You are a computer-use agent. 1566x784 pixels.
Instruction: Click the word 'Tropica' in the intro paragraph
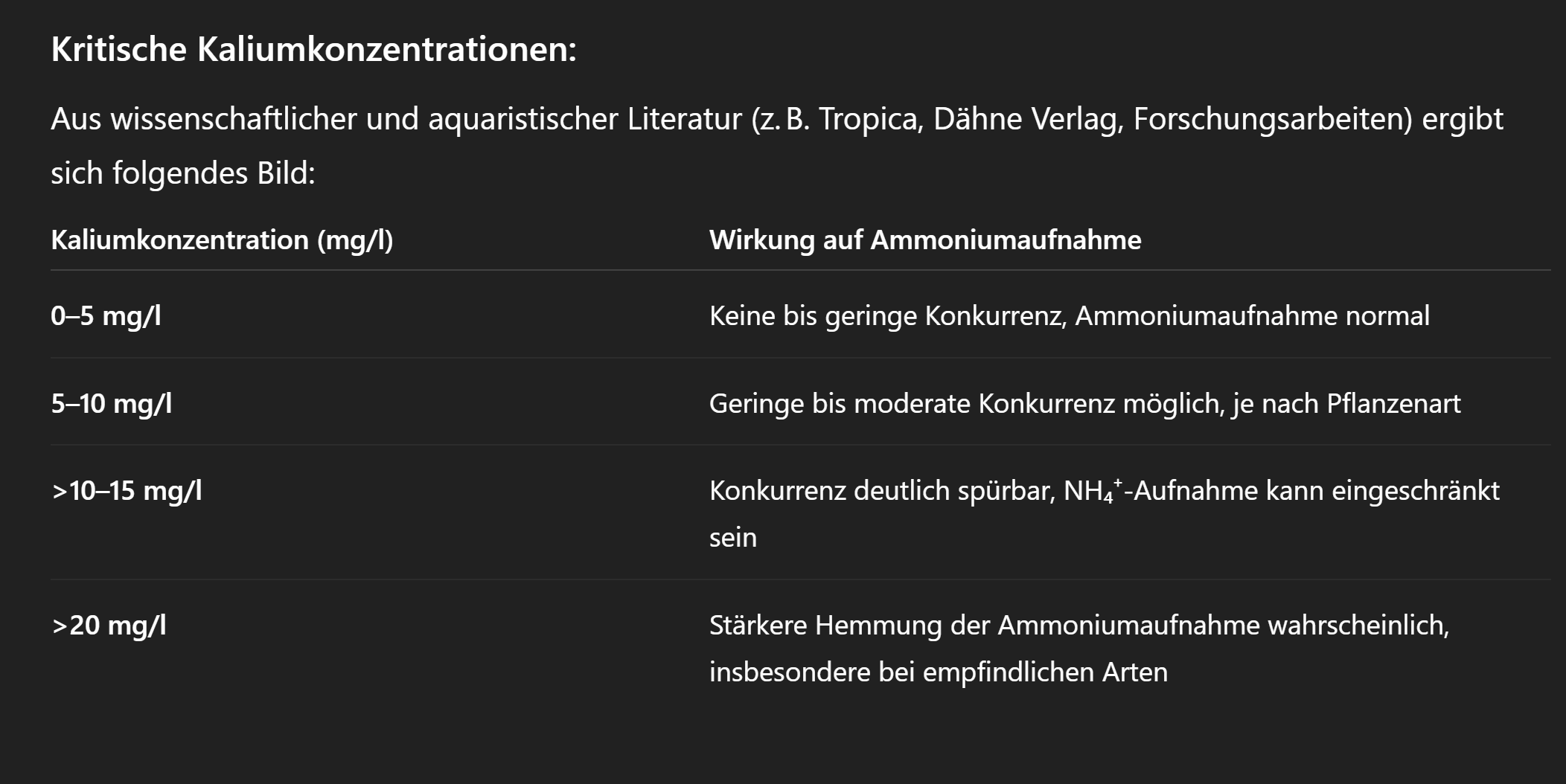pos(871,120)
